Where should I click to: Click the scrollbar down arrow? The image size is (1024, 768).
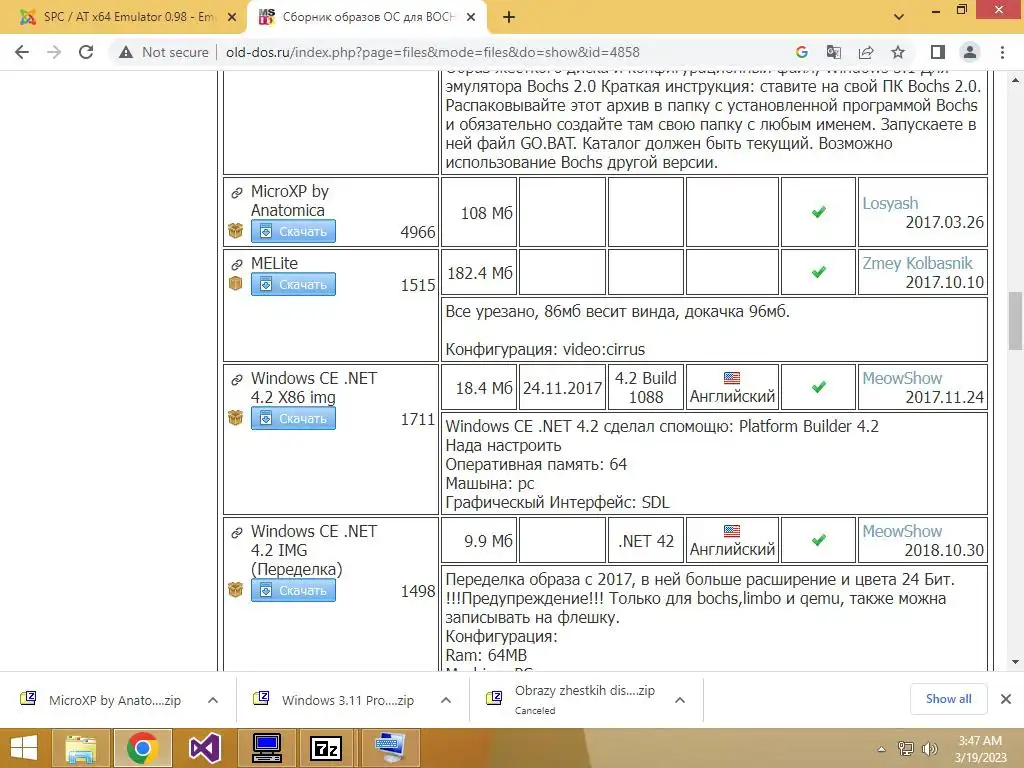pyautogui.click(x=1015, y=662)
